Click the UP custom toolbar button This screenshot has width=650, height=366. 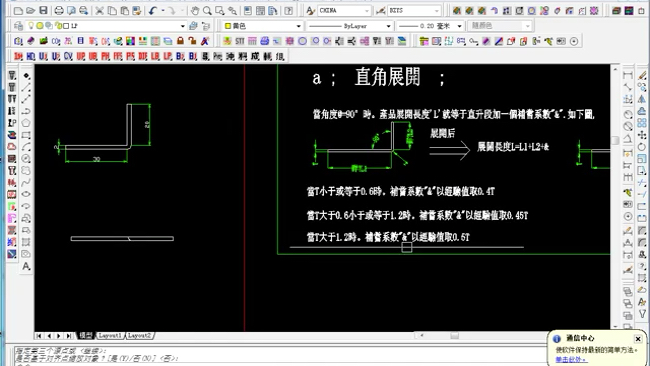pyautogui.click(x=81, y=56)
